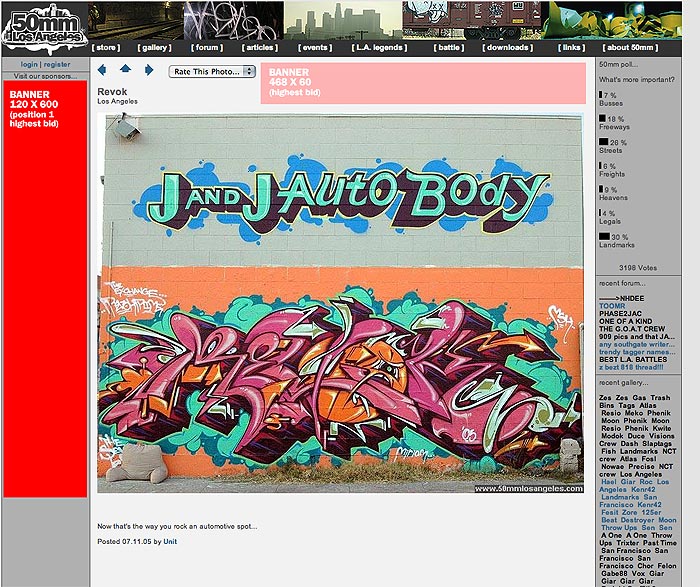The width and height of the screenshot is (700, 587).
Task: Open the events menu item
Action: 315,47
